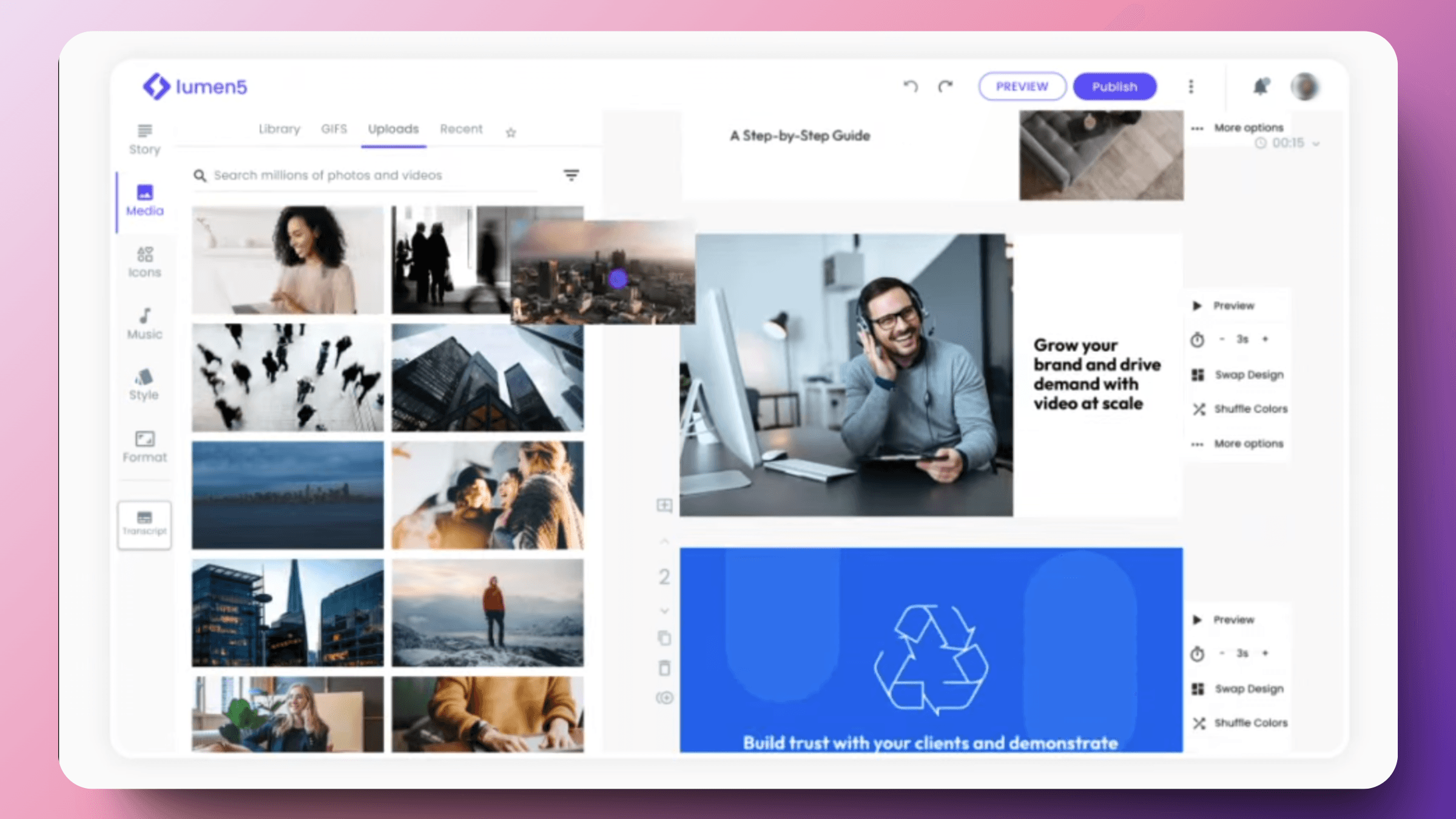The height and width of the screenshot is (819, 1456).
Task: Select the Icons panel in sidebar
Action: point(143,261)
